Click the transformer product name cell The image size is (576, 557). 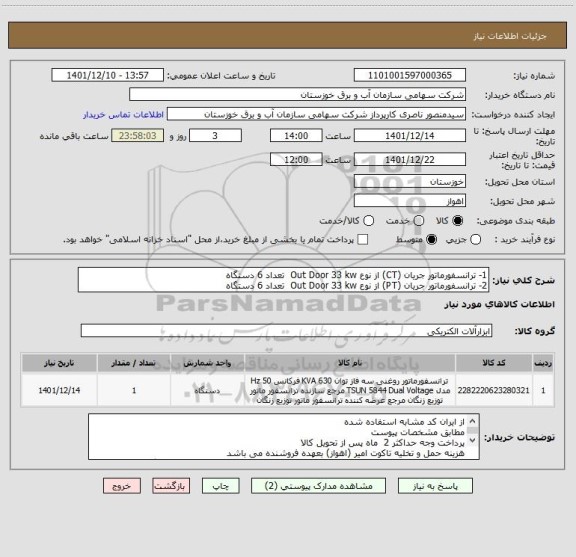pyautogui.click(x=350, y=390)
